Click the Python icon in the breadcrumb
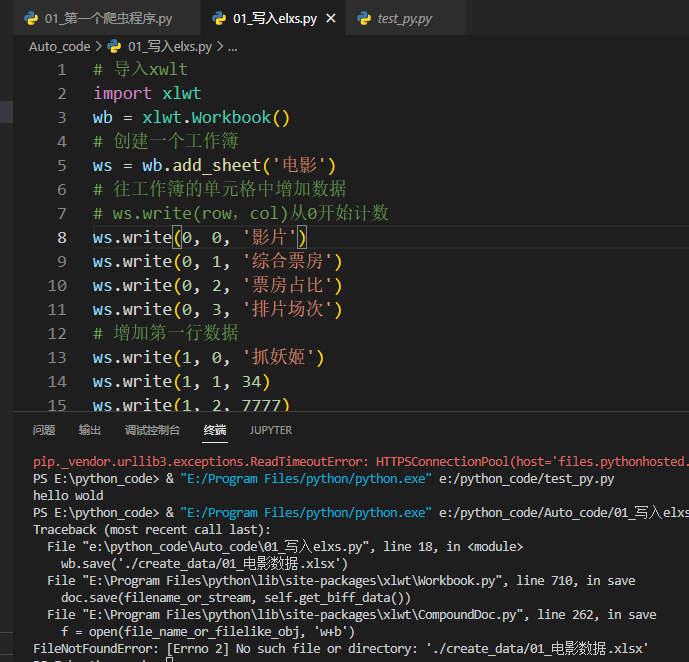 click(114, 47)
